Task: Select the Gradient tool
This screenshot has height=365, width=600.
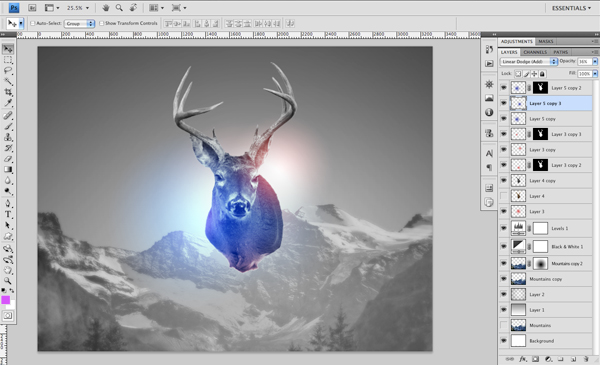Action: [8, 169]
